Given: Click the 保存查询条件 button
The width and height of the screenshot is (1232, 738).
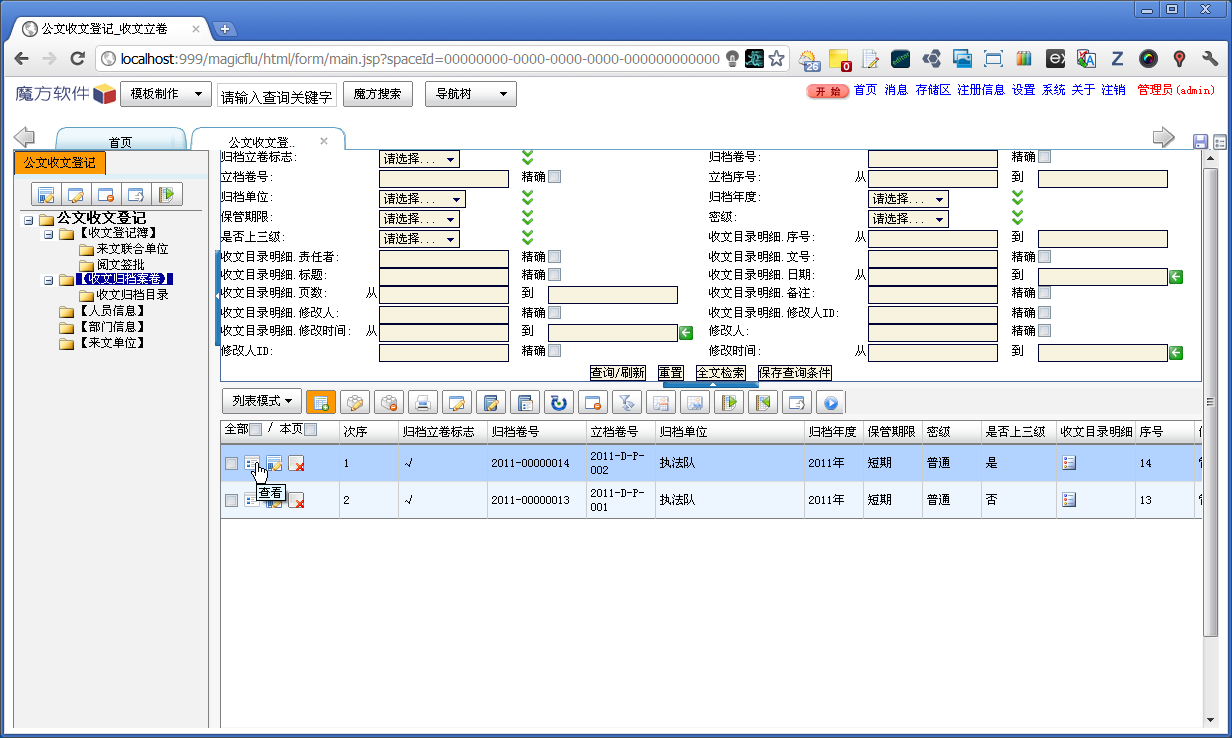Looking at the screenshot, I should click(x=794, y=372).
